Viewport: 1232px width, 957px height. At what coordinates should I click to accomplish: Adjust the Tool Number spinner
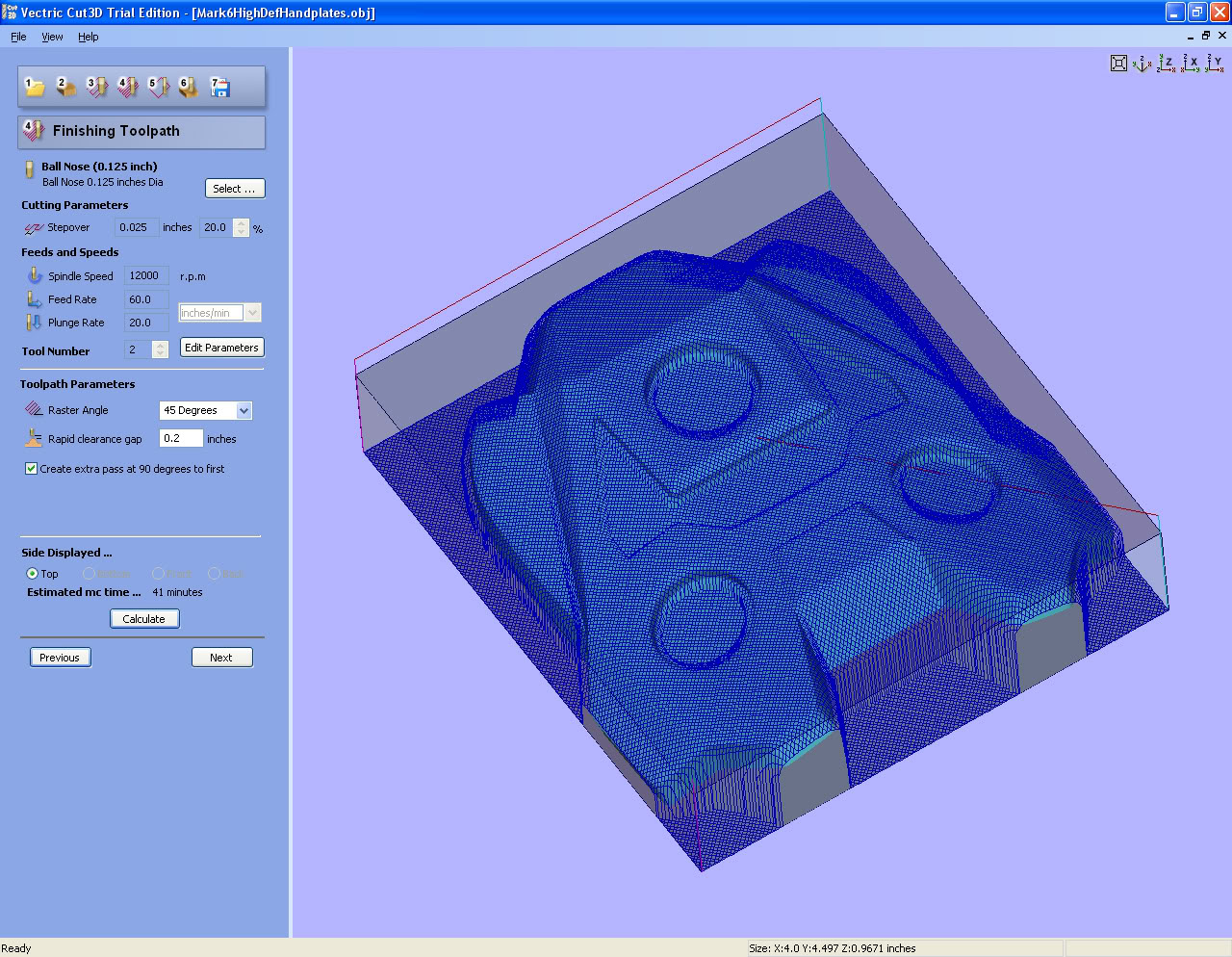pos(161,349)
